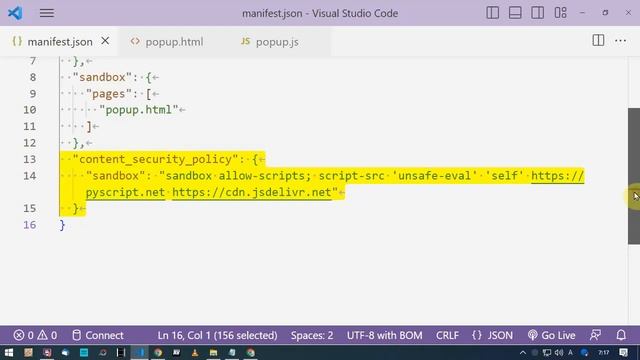Split the editor to the right

pyautogui.click(x=598, y=40)
